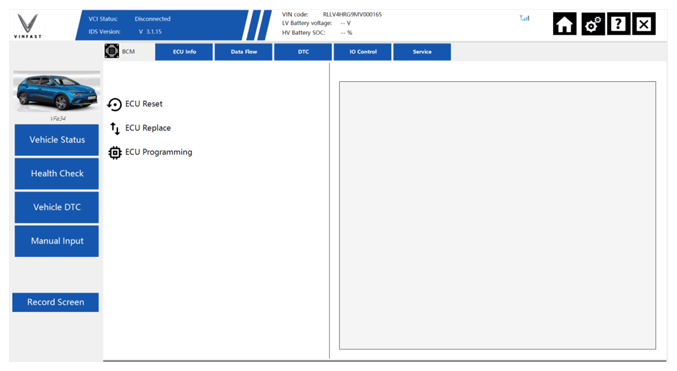Open the DTC tab

click(x=303, y=52)
